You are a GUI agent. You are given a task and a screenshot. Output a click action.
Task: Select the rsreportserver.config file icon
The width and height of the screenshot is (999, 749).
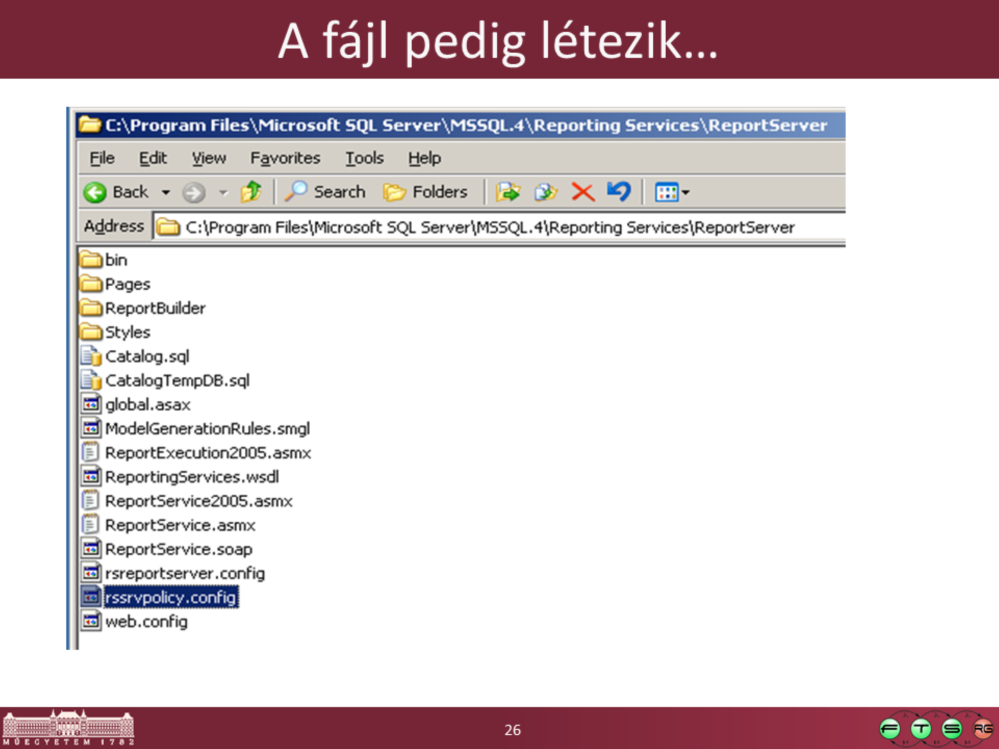coord(91,573)
